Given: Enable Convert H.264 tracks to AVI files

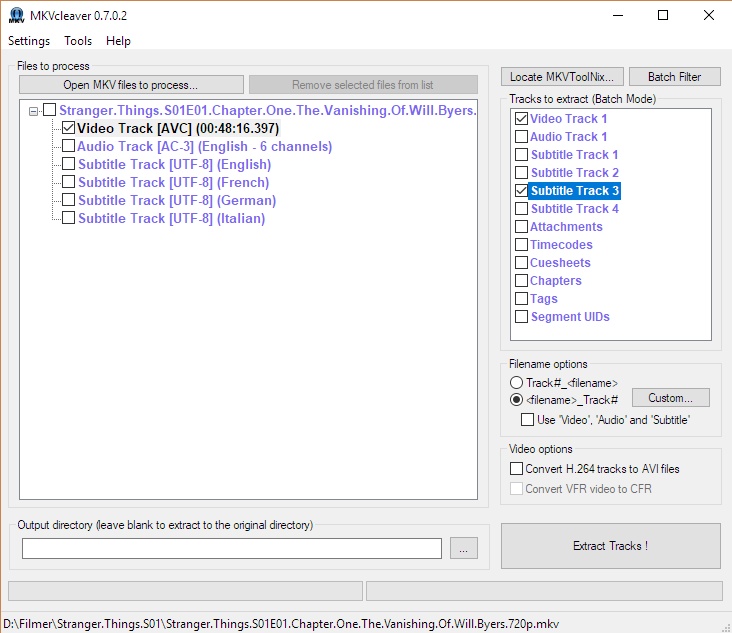Looking at the screenshot, I should (x=516, y=469).
